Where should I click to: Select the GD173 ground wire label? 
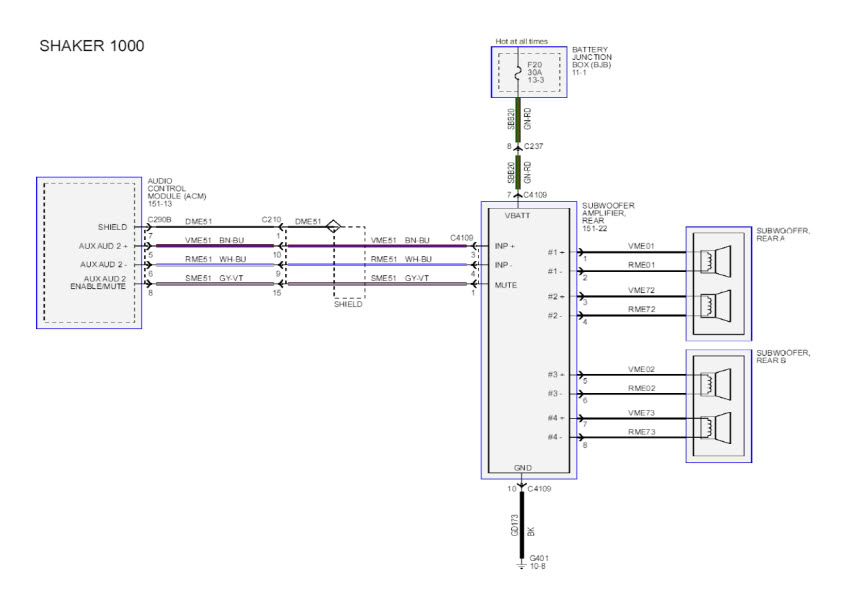pyautogui.click(x=514, y=525)
